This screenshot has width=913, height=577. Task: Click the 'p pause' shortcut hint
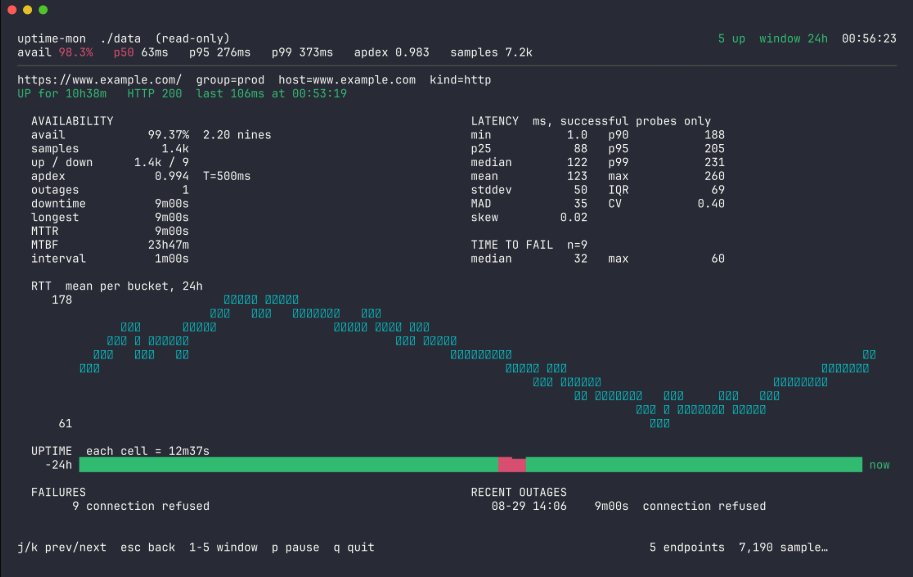(x=295, y=547)
